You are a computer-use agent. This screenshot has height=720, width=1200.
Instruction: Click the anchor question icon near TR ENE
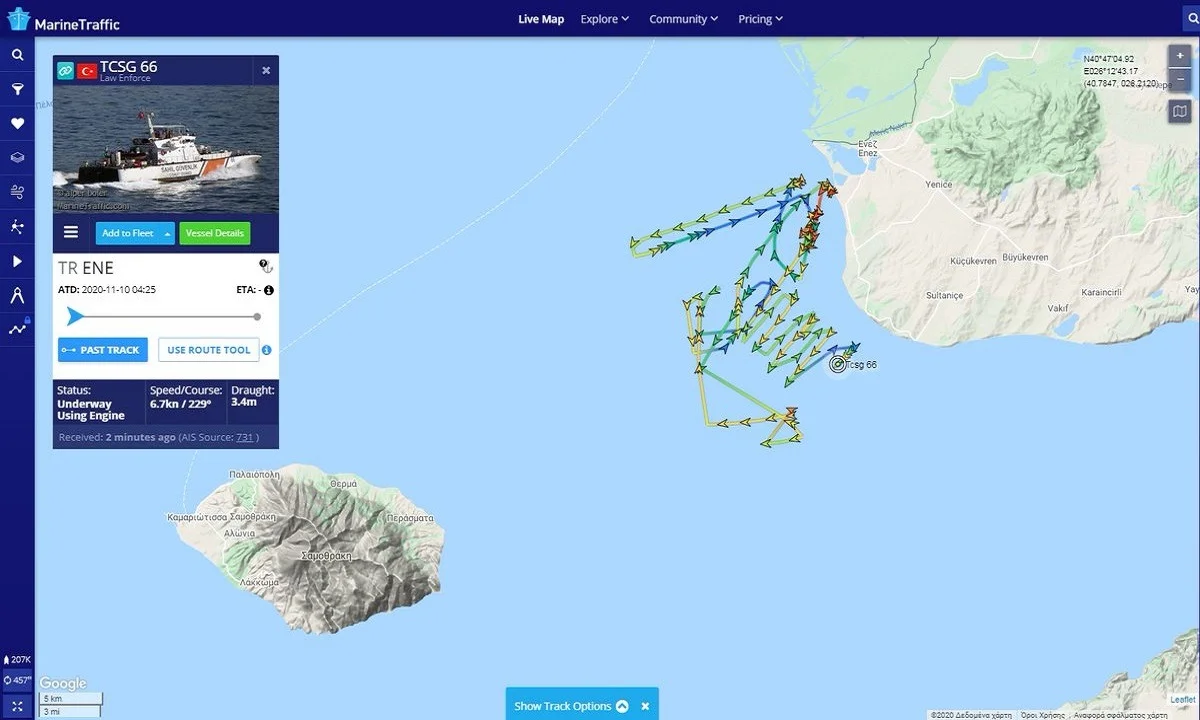click(x=266, y=266)
